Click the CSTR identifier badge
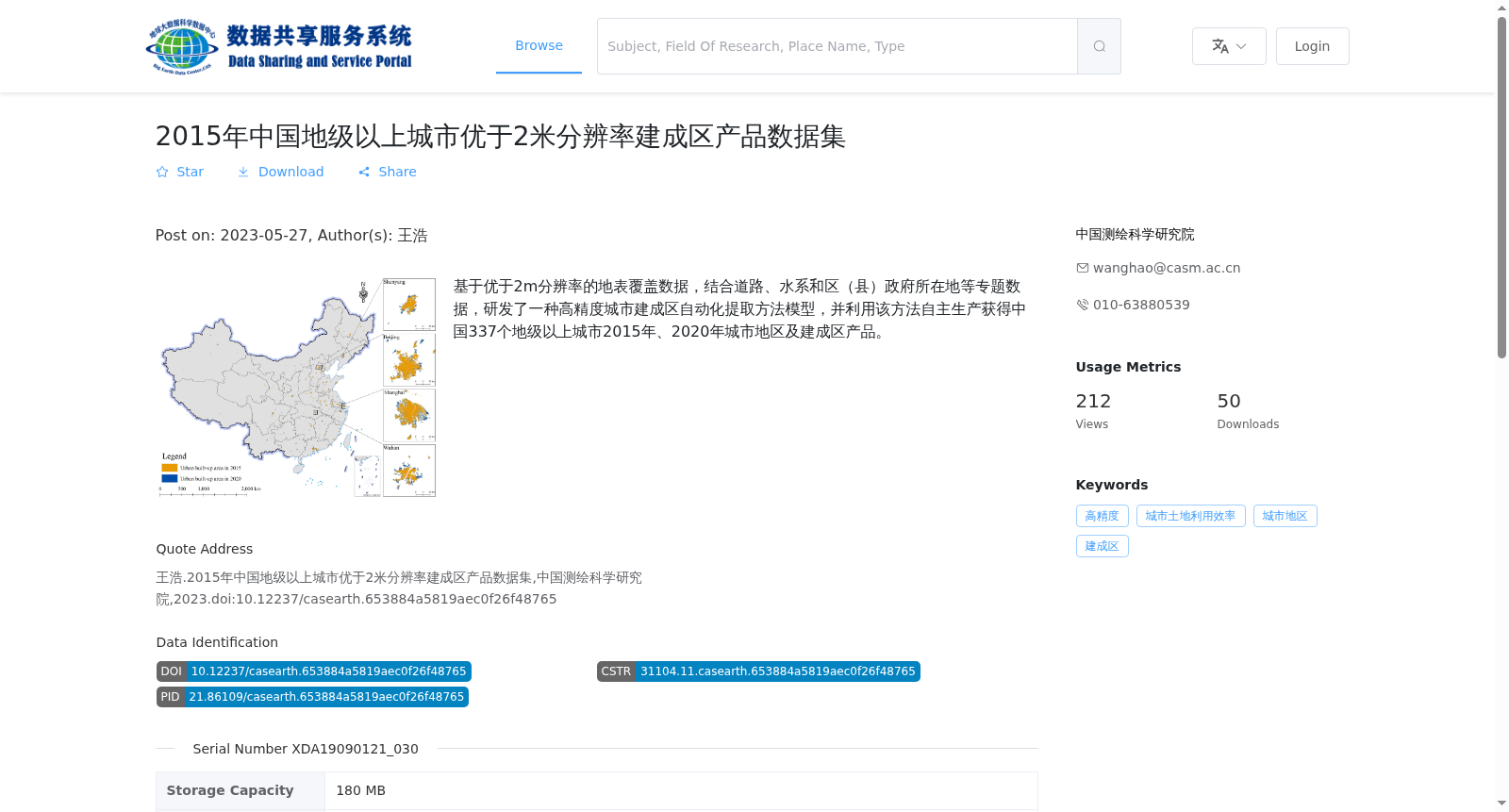The width and height of the screenshot is (1509, 812). (758, 671)
